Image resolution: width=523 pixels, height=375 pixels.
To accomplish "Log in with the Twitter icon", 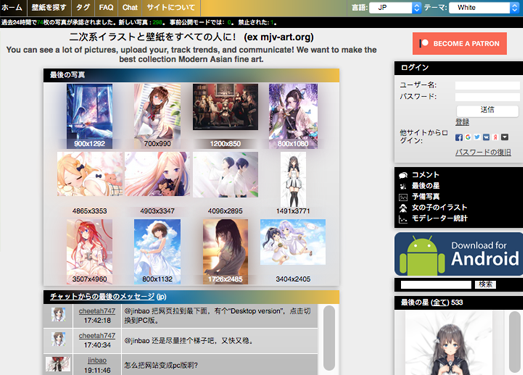I will (477, 137).
